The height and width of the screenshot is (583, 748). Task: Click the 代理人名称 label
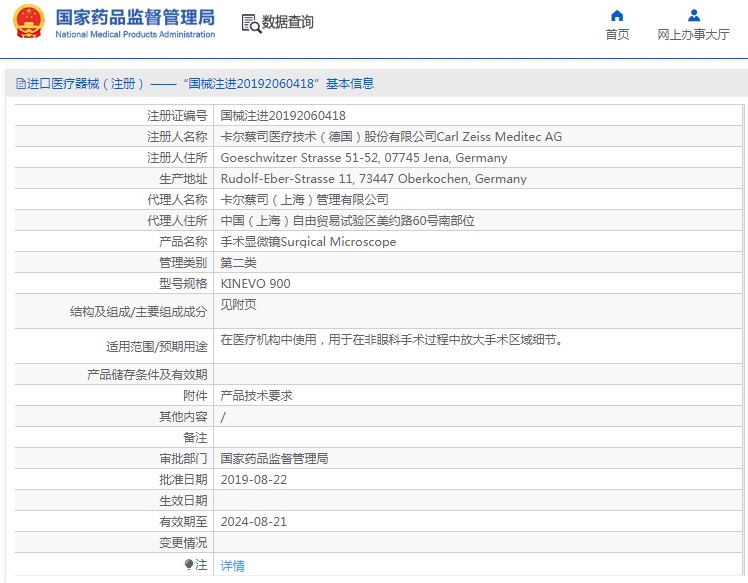[177, 199]
